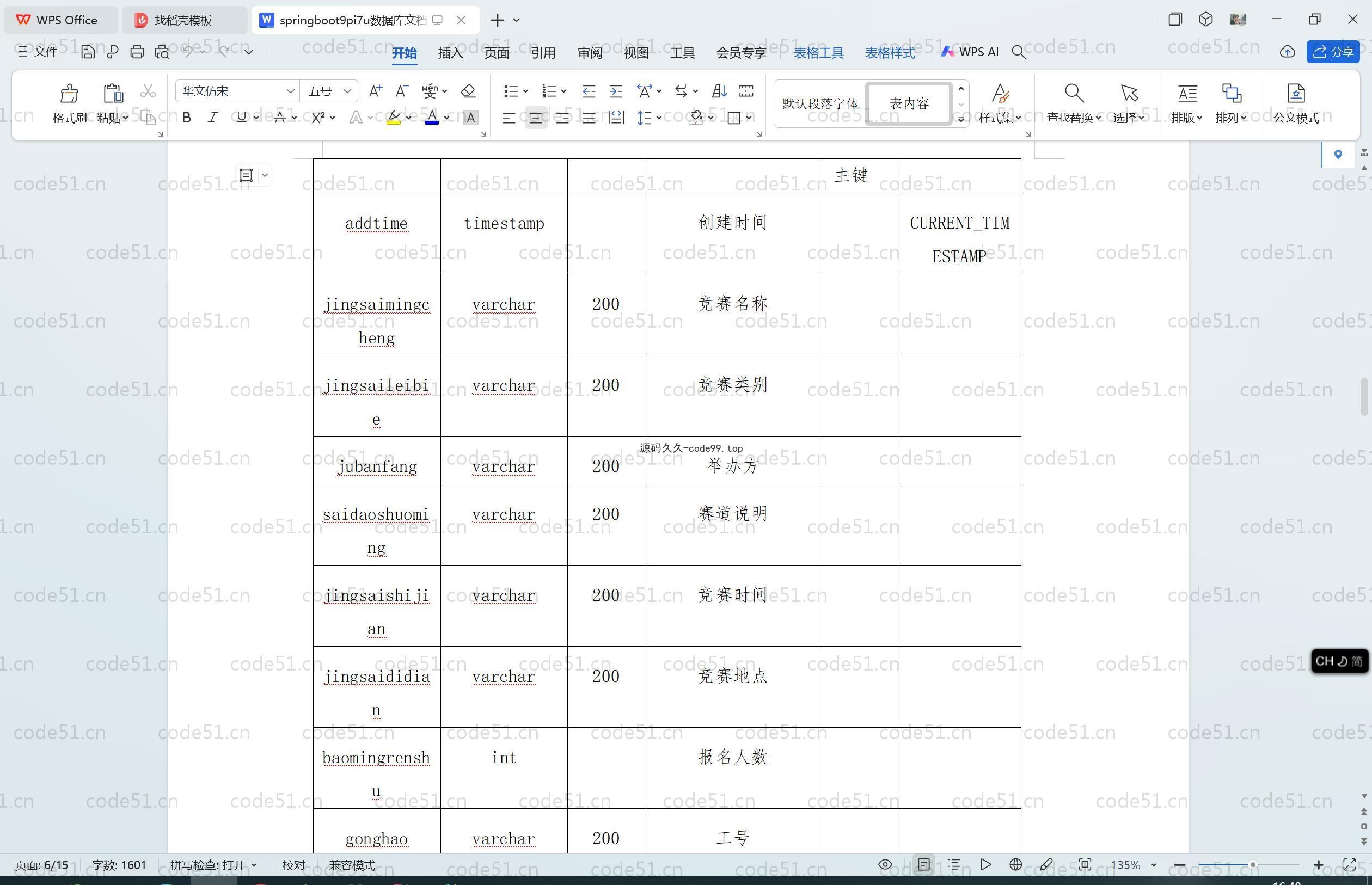
Task: Click the WPS AI button
Action: [x=970, y=52]
